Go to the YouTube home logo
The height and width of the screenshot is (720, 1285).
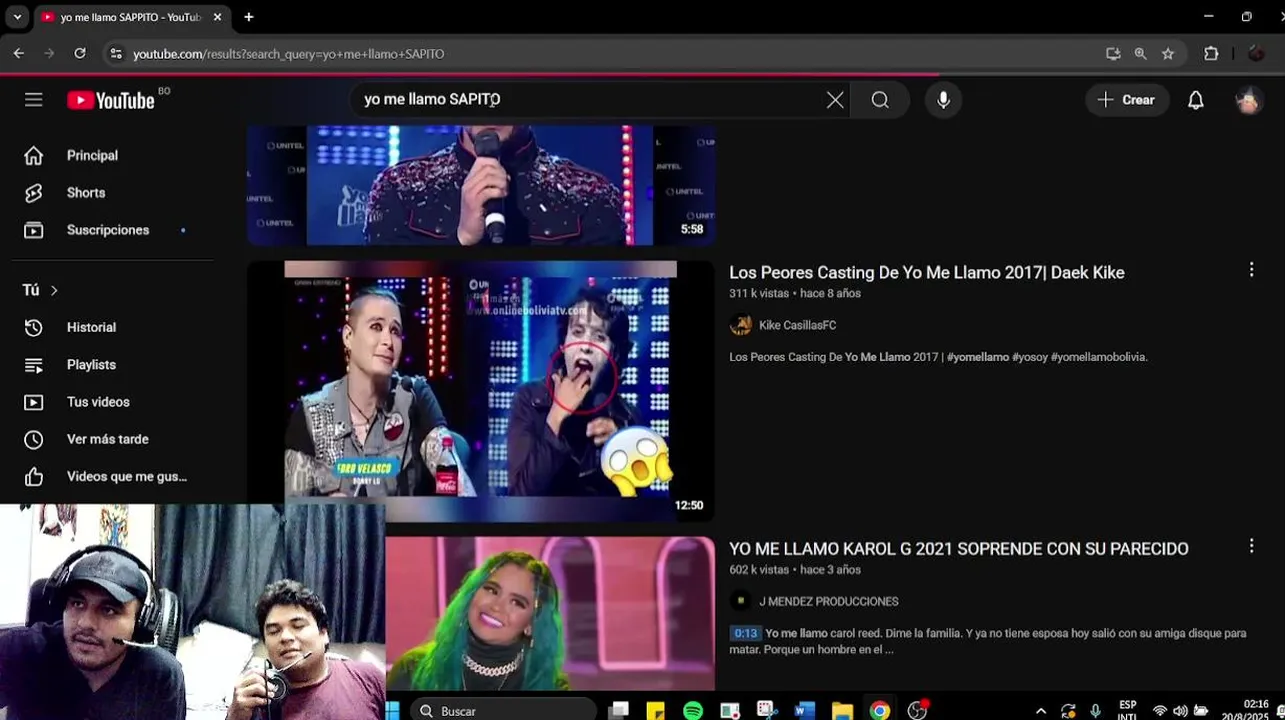(111, 100)
